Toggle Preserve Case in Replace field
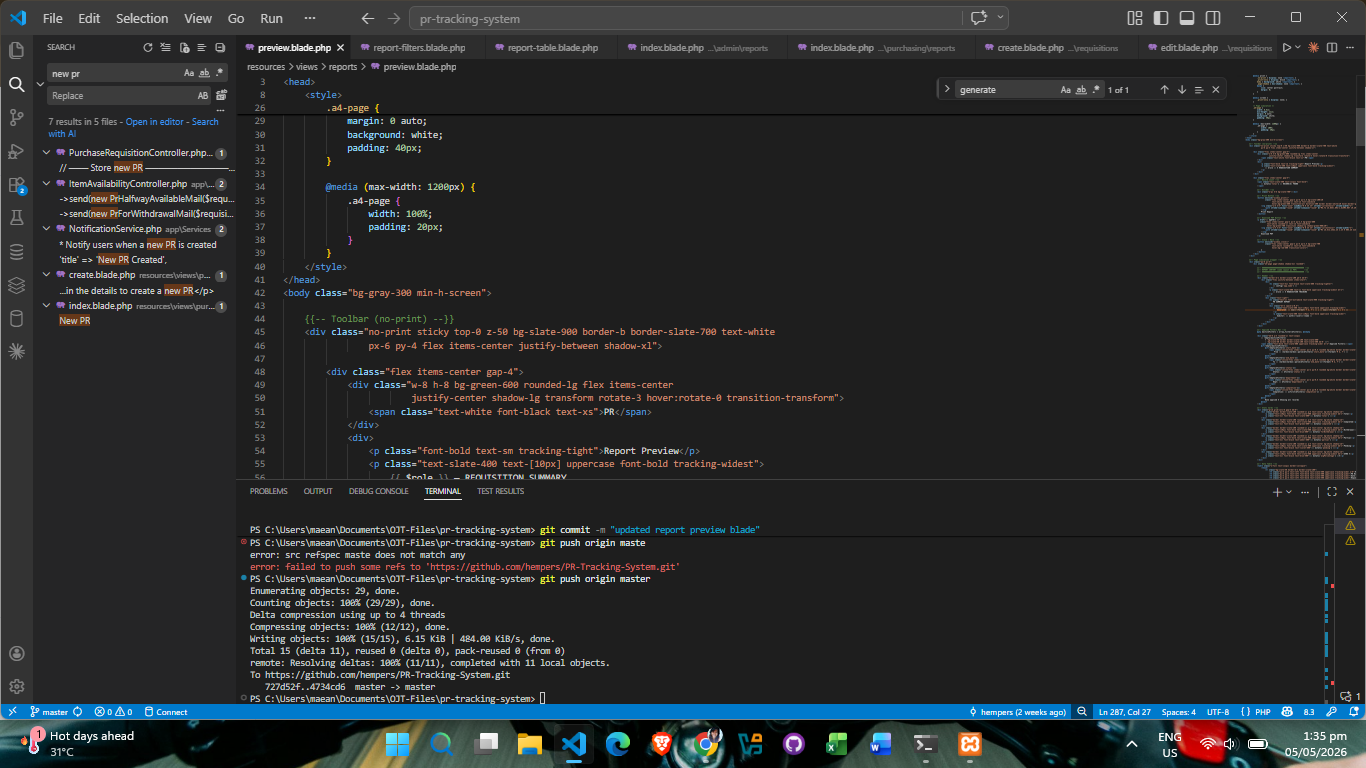The image size is (1366, 768). 203,95
